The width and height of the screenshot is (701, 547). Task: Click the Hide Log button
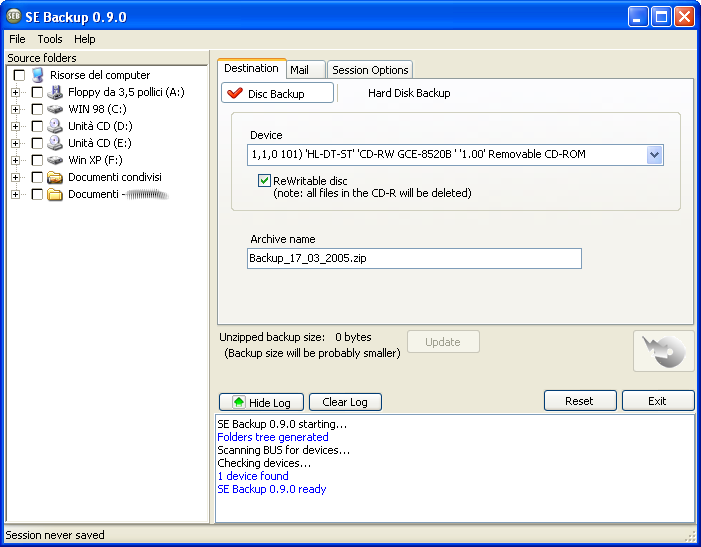coord(261,402)
